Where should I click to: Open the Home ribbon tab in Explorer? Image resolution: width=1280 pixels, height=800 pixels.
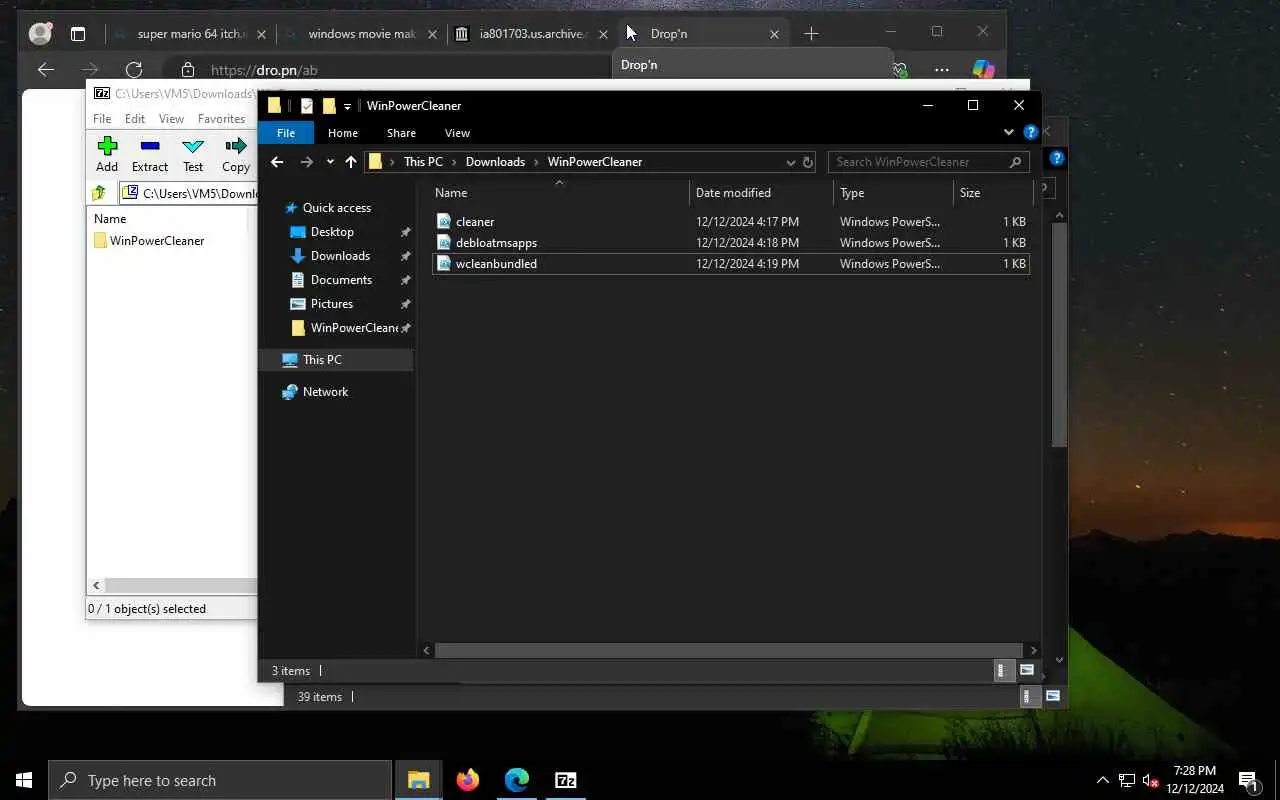[343, 133]
